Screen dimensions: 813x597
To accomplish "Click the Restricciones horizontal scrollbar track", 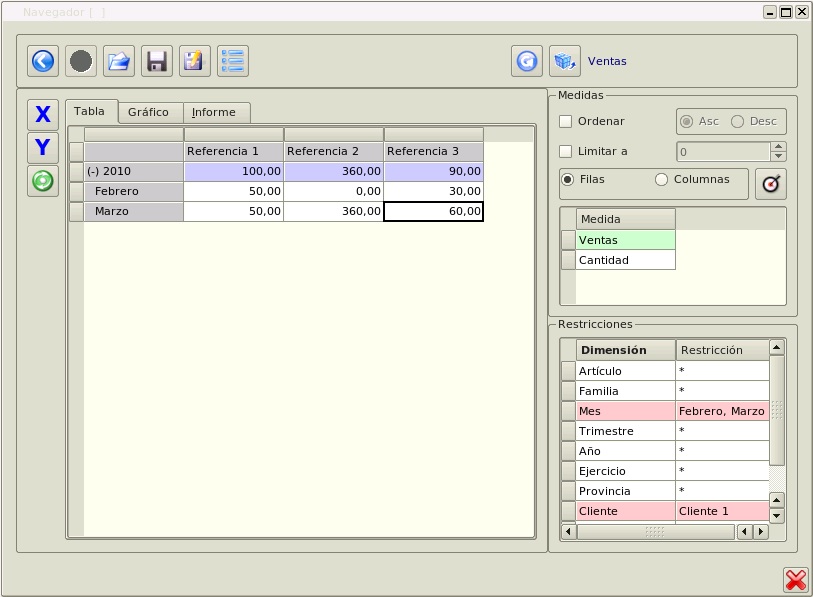I will coord(656,532).
